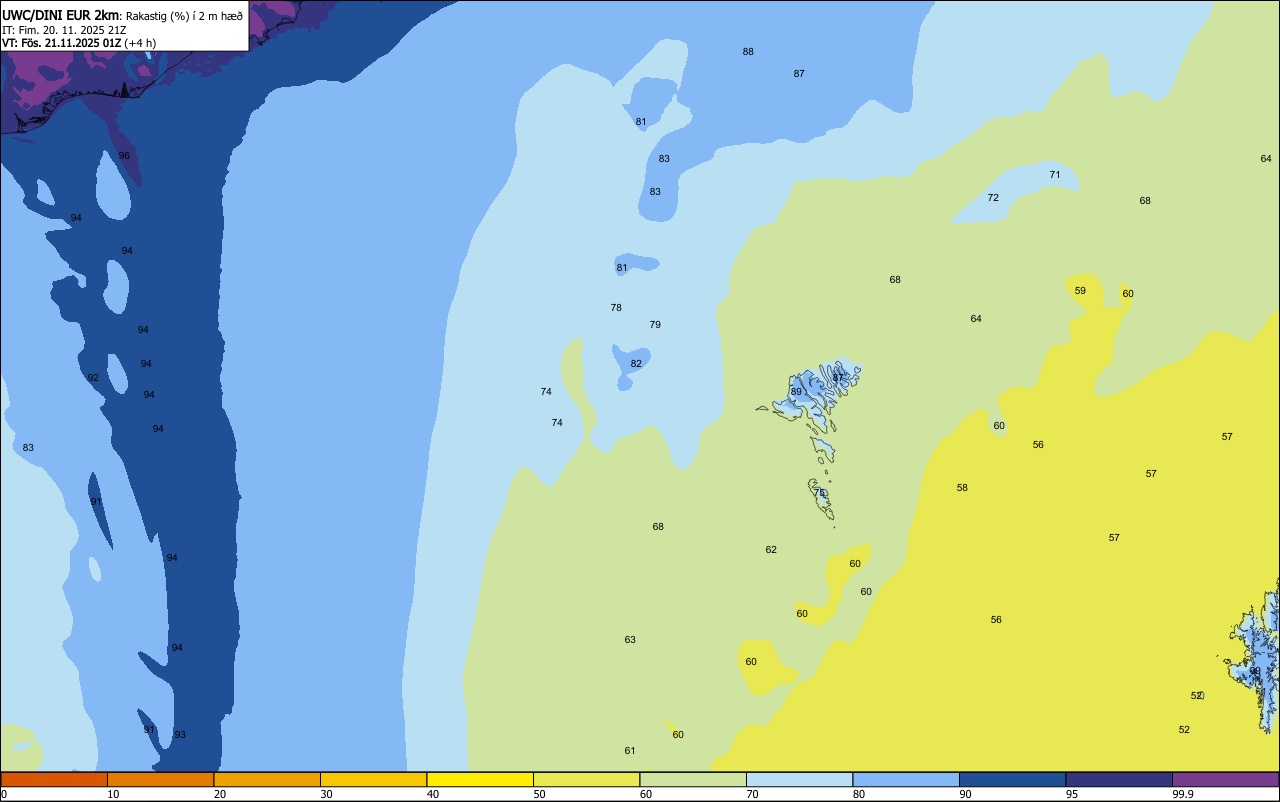Click the humidity value 96 on map
Screen dimensions: 1280x802
[124, 156]
